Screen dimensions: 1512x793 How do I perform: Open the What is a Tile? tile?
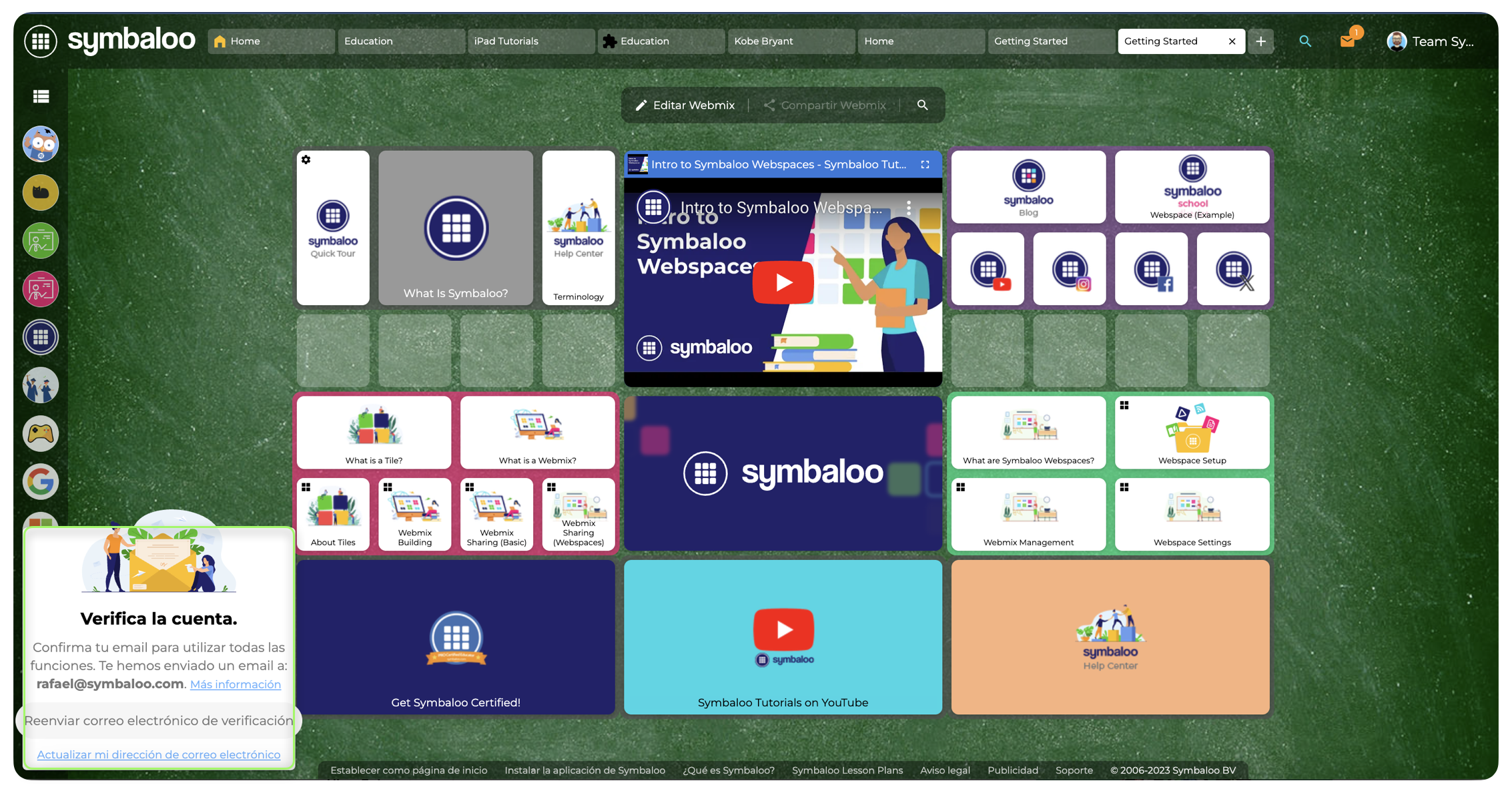(374, 433)
